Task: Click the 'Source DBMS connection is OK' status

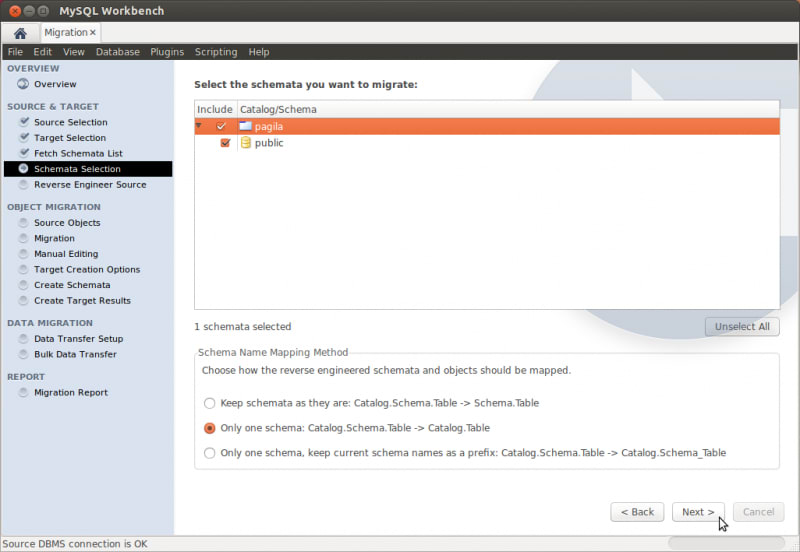Action: click(x=75, y=544)
